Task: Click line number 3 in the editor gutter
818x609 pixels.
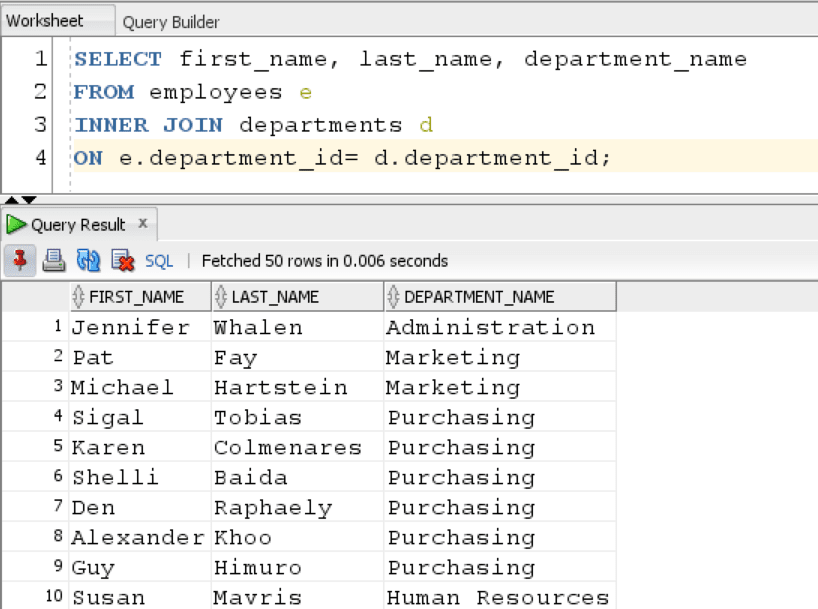Action: point(38,125)
